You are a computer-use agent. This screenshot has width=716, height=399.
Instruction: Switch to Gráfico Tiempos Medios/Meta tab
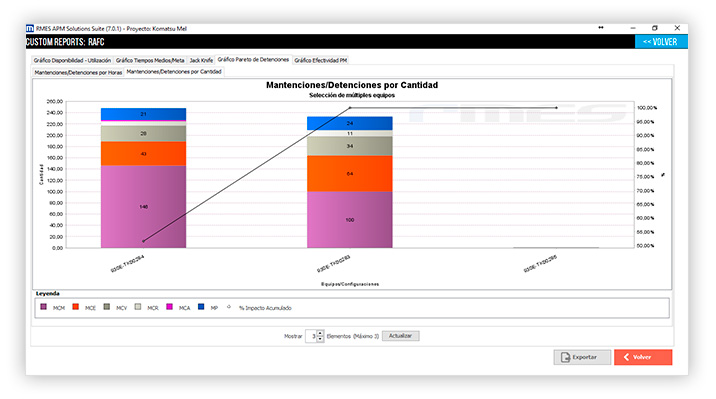click(x=150, y=60)
